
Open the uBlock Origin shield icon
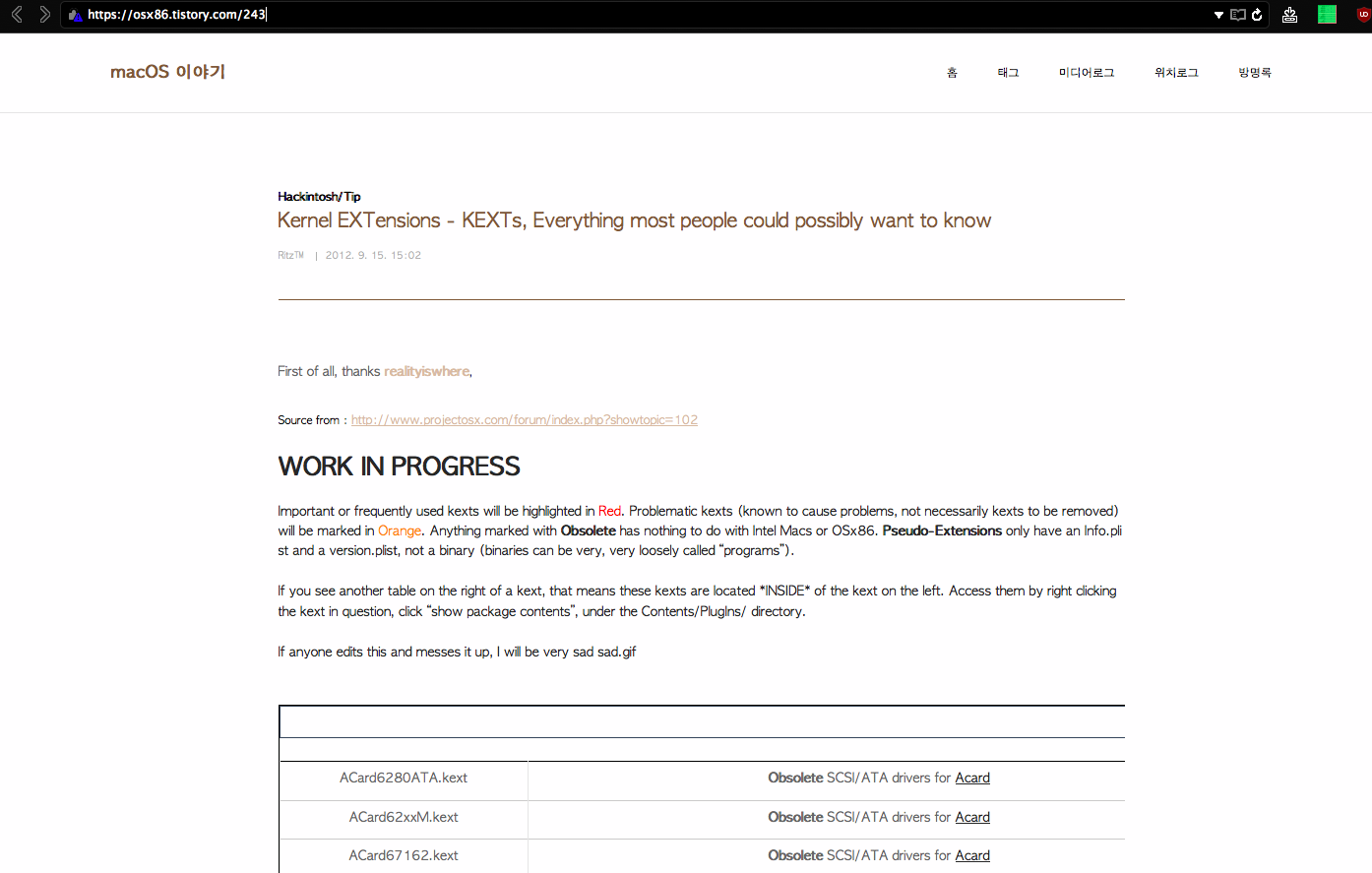click(1363, 15)
